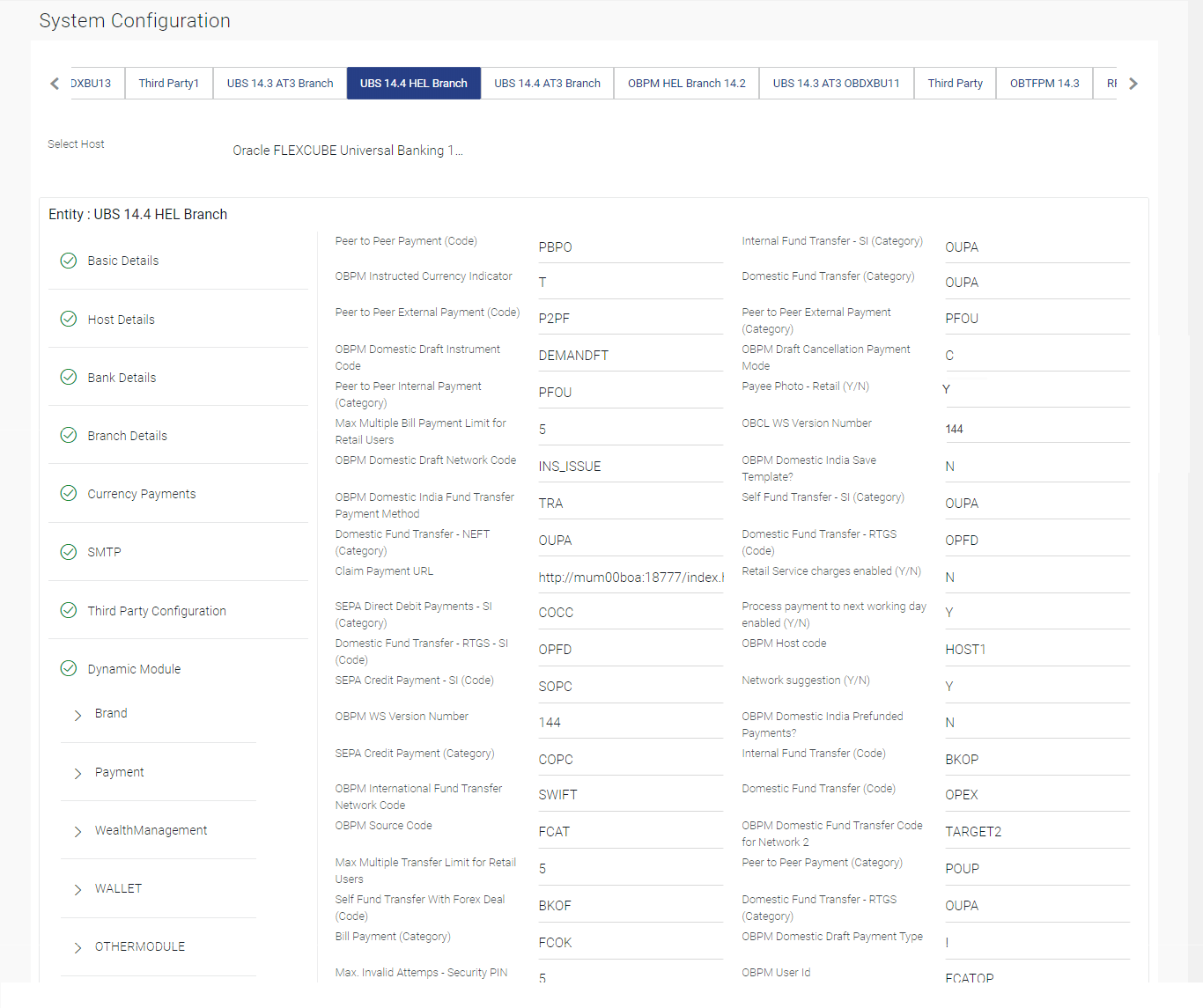
Task: Open the Select Host dropdown
Action: click(x=348, y=151)
